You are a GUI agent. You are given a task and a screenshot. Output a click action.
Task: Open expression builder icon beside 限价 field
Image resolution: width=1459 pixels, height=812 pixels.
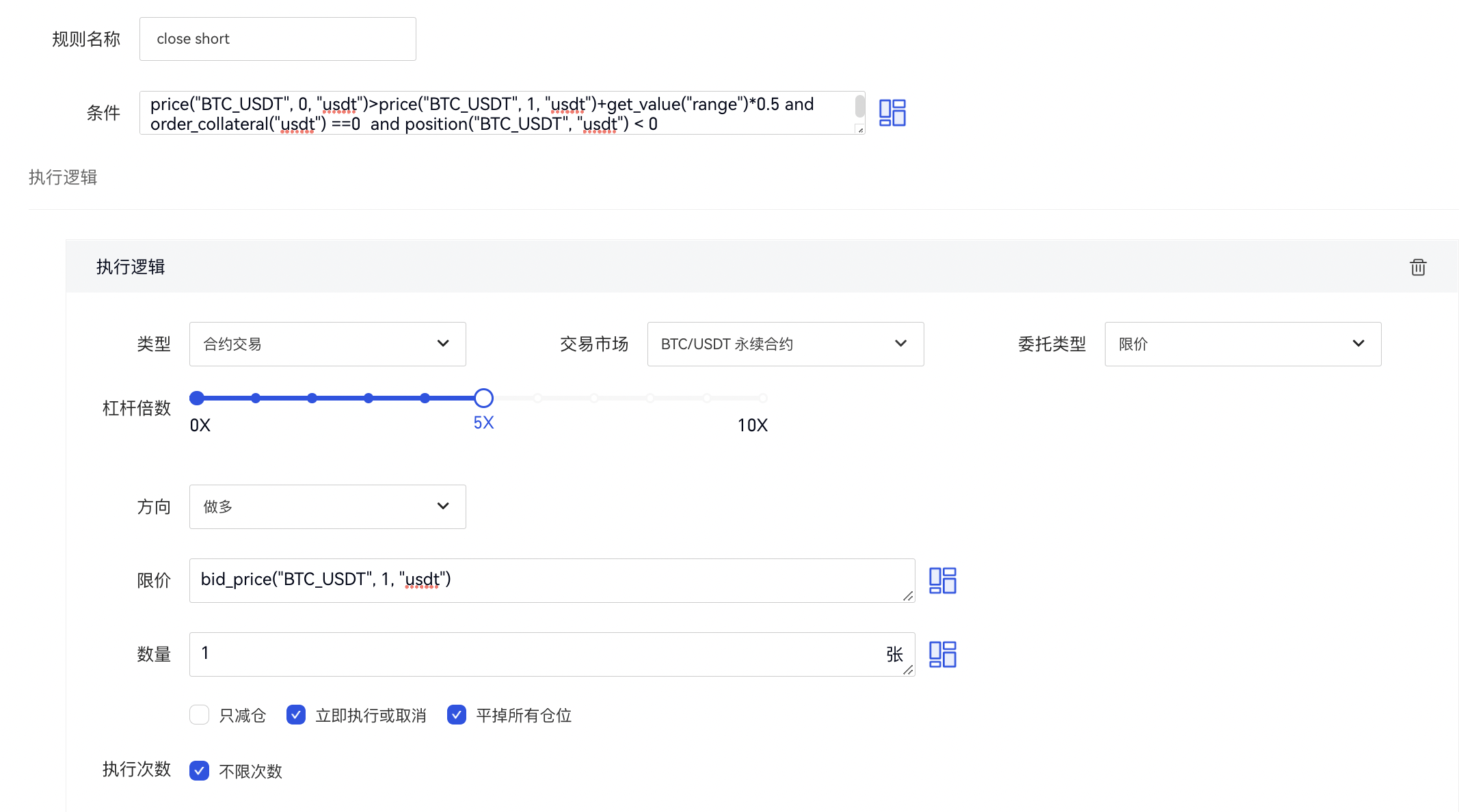(942, 580)
